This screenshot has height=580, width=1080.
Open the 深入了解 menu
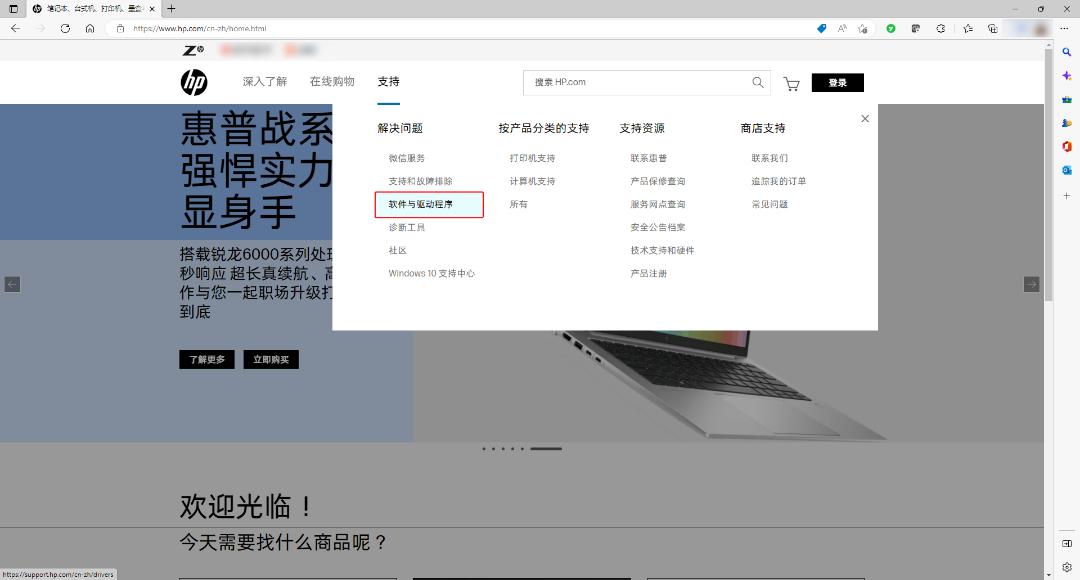[x=263, y=81]
